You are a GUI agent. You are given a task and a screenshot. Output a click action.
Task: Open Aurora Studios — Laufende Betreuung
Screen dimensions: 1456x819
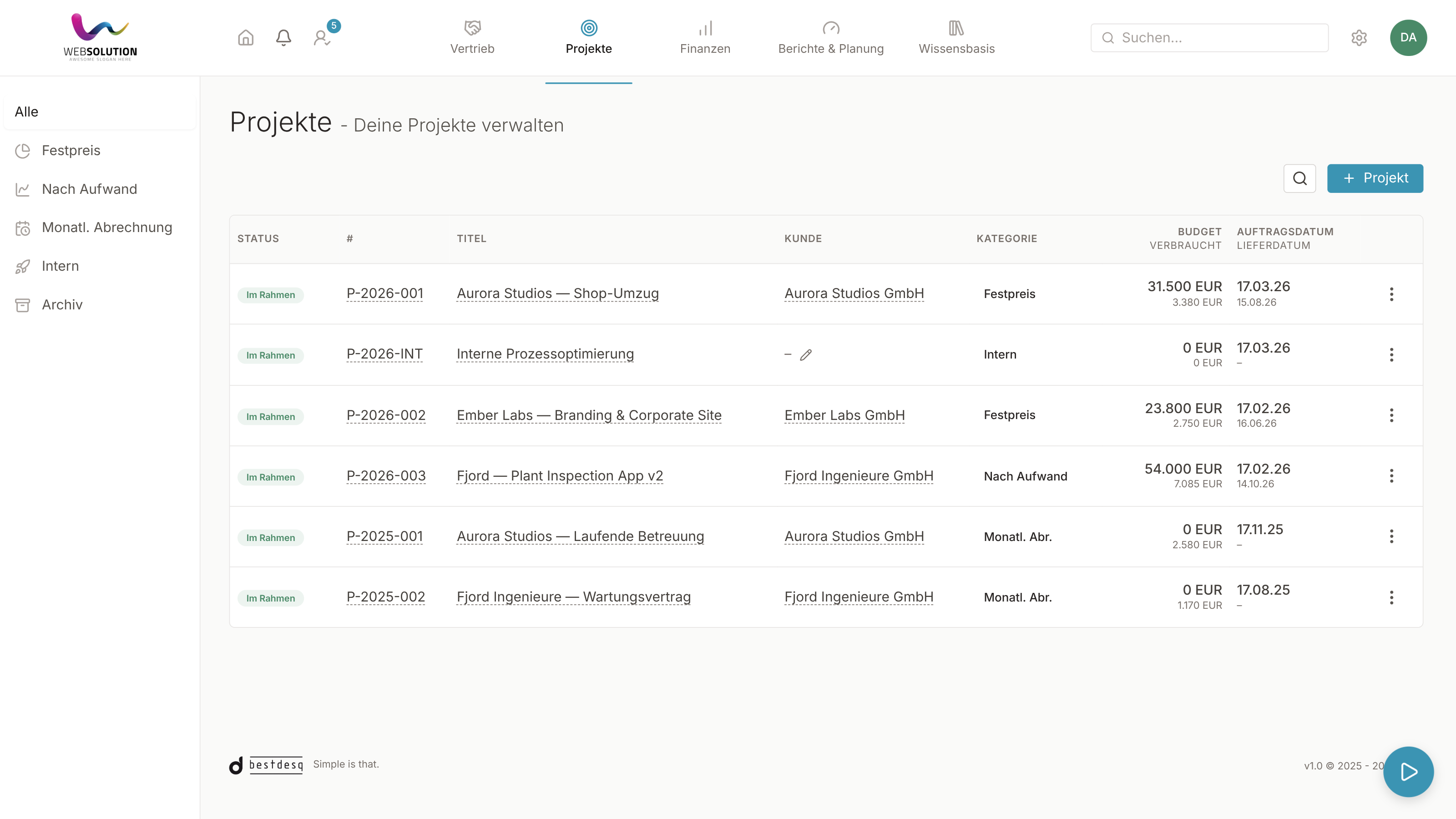pyautogui.click(x=580, y=536)
